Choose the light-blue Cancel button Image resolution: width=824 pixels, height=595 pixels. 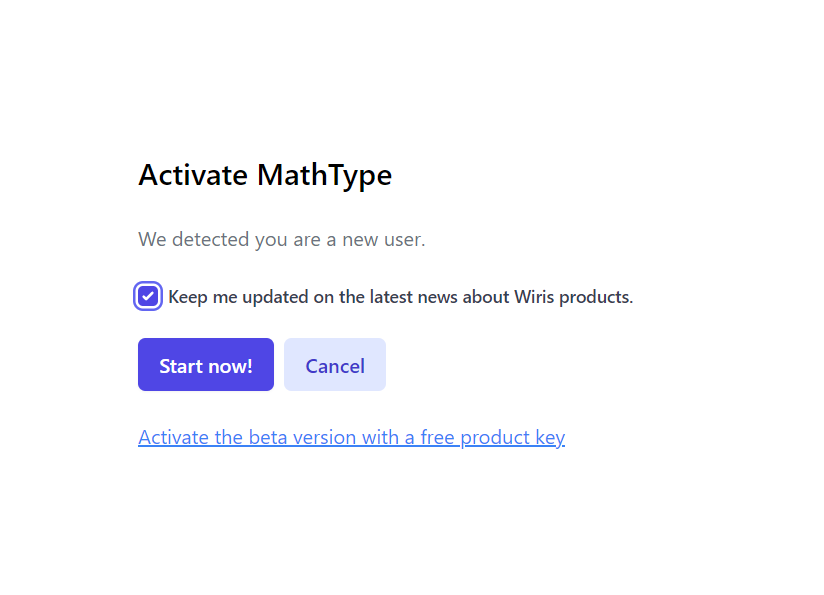[x=335, y=364]
